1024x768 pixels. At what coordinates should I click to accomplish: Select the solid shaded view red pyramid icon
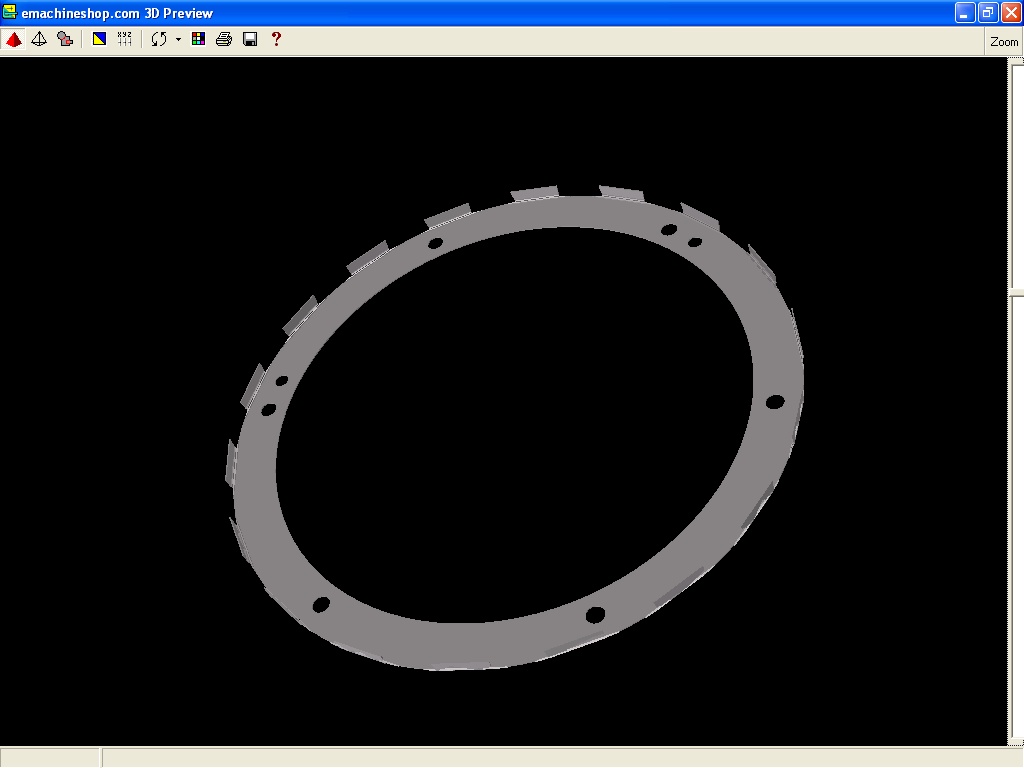click(x=14, y=39)
